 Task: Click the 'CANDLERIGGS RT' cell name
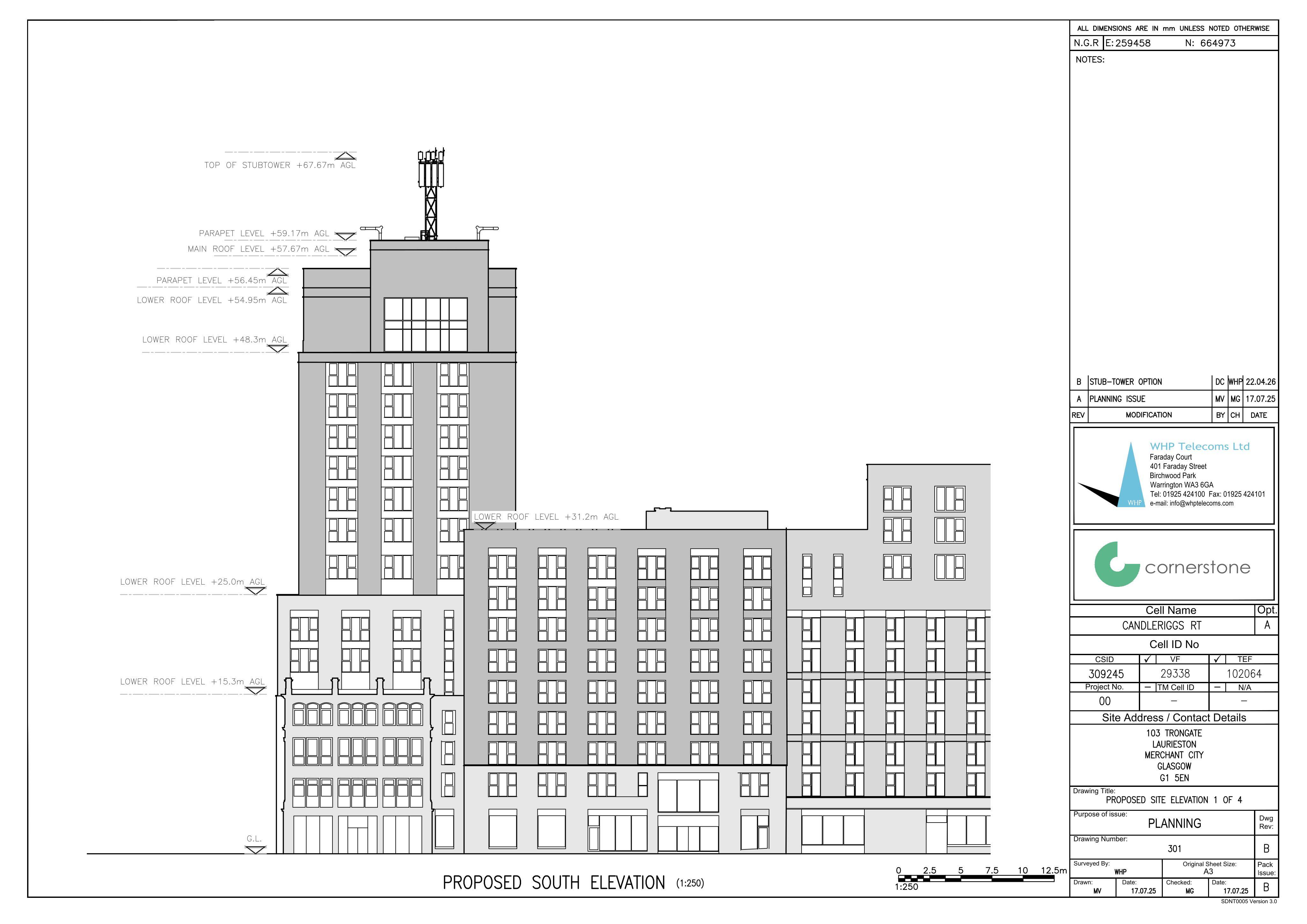coord(1161,626)
